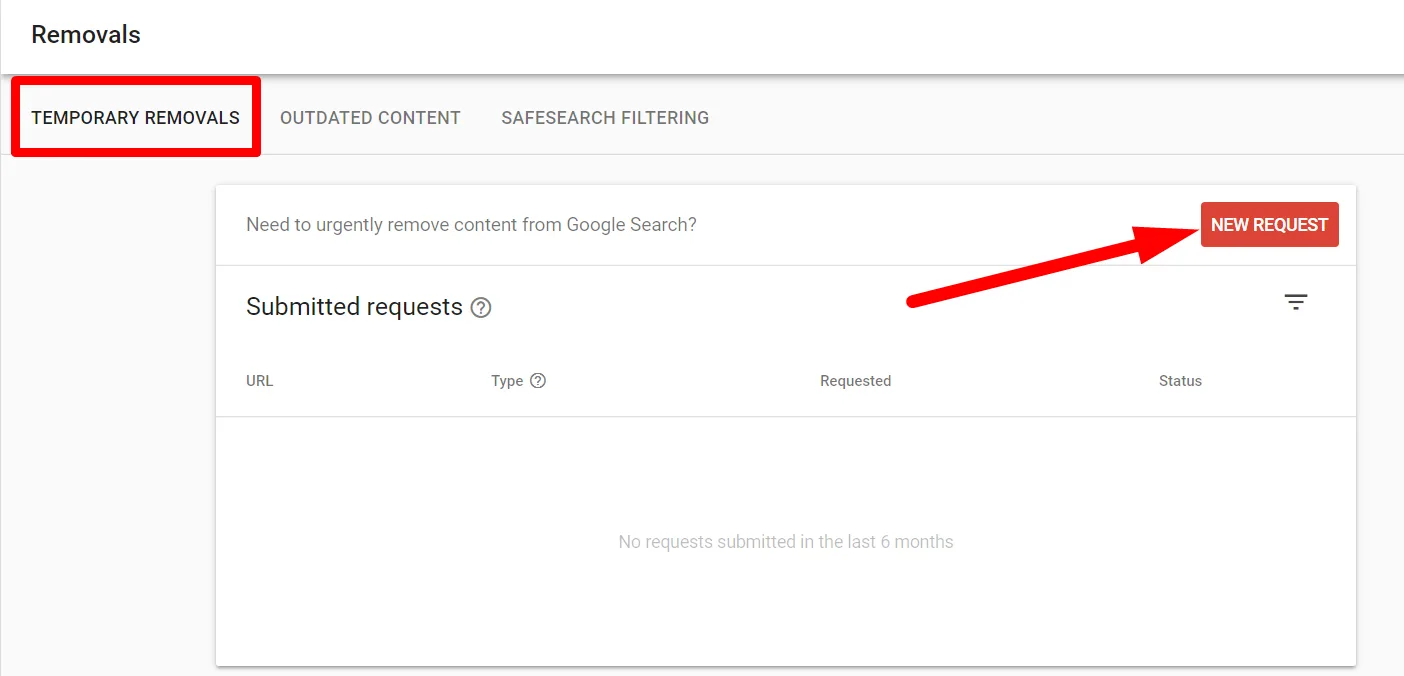
Task: Click the Type column header label
Action: (x=507, y=381)
